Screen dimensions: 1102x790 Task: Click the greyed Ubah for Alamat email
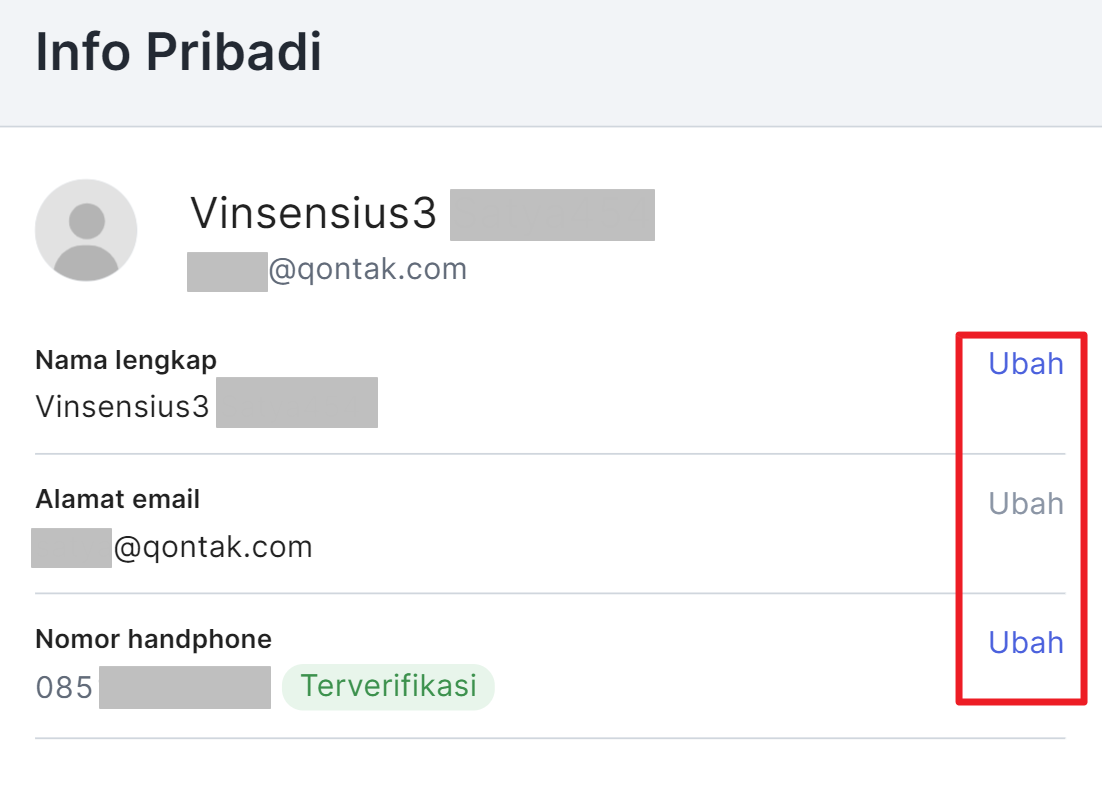pyautogui.click(x=1025, y=503)
